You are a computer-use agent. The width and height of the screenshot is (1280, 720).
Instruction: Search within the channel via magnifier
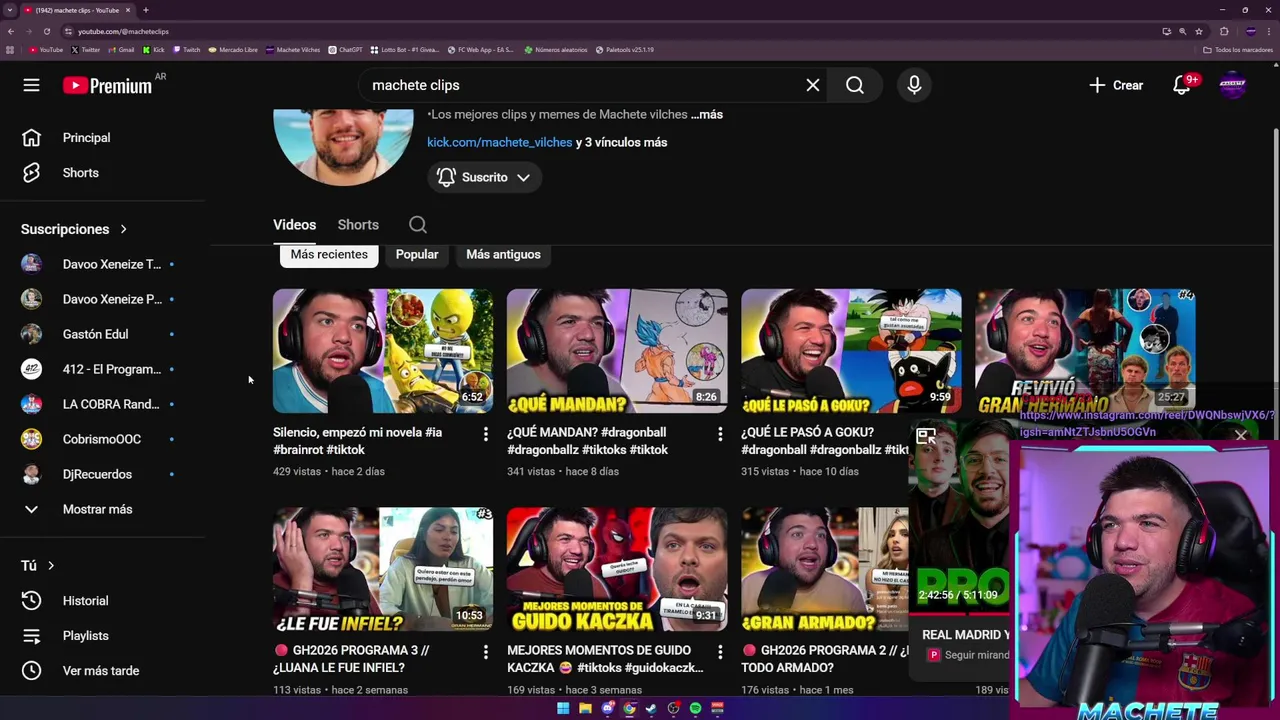pos(418,225)
